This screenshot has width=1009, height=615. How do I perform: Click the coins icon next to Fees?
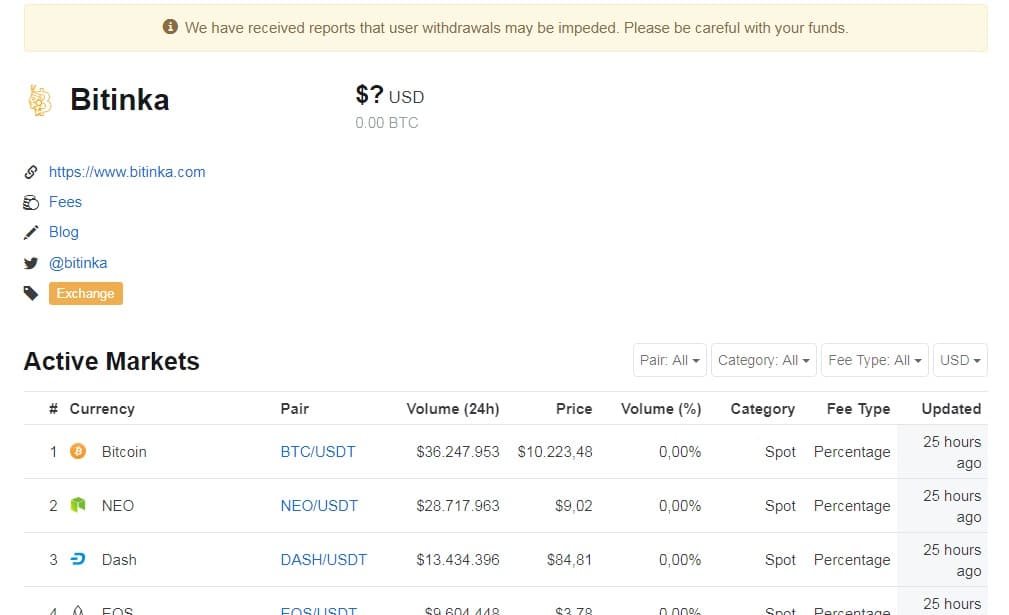pos(31,203)
